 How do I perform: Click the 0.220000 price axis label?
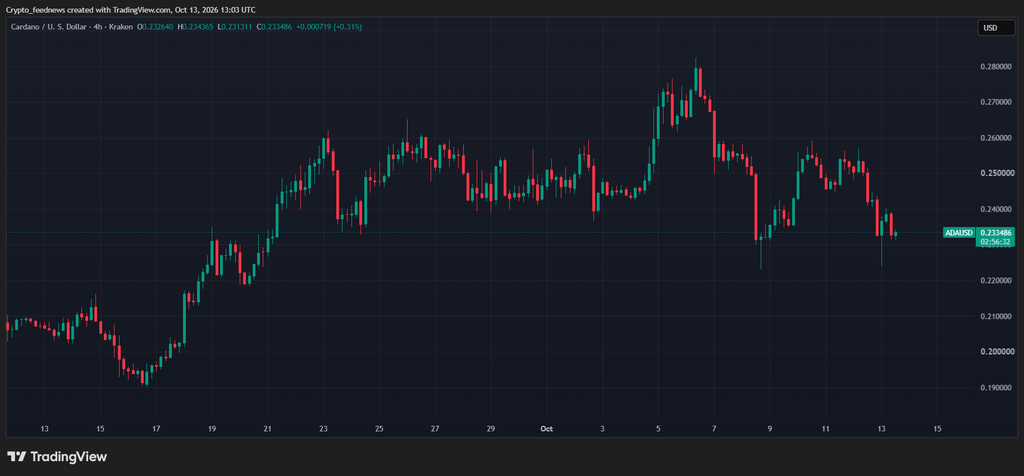tap(995, 281)
